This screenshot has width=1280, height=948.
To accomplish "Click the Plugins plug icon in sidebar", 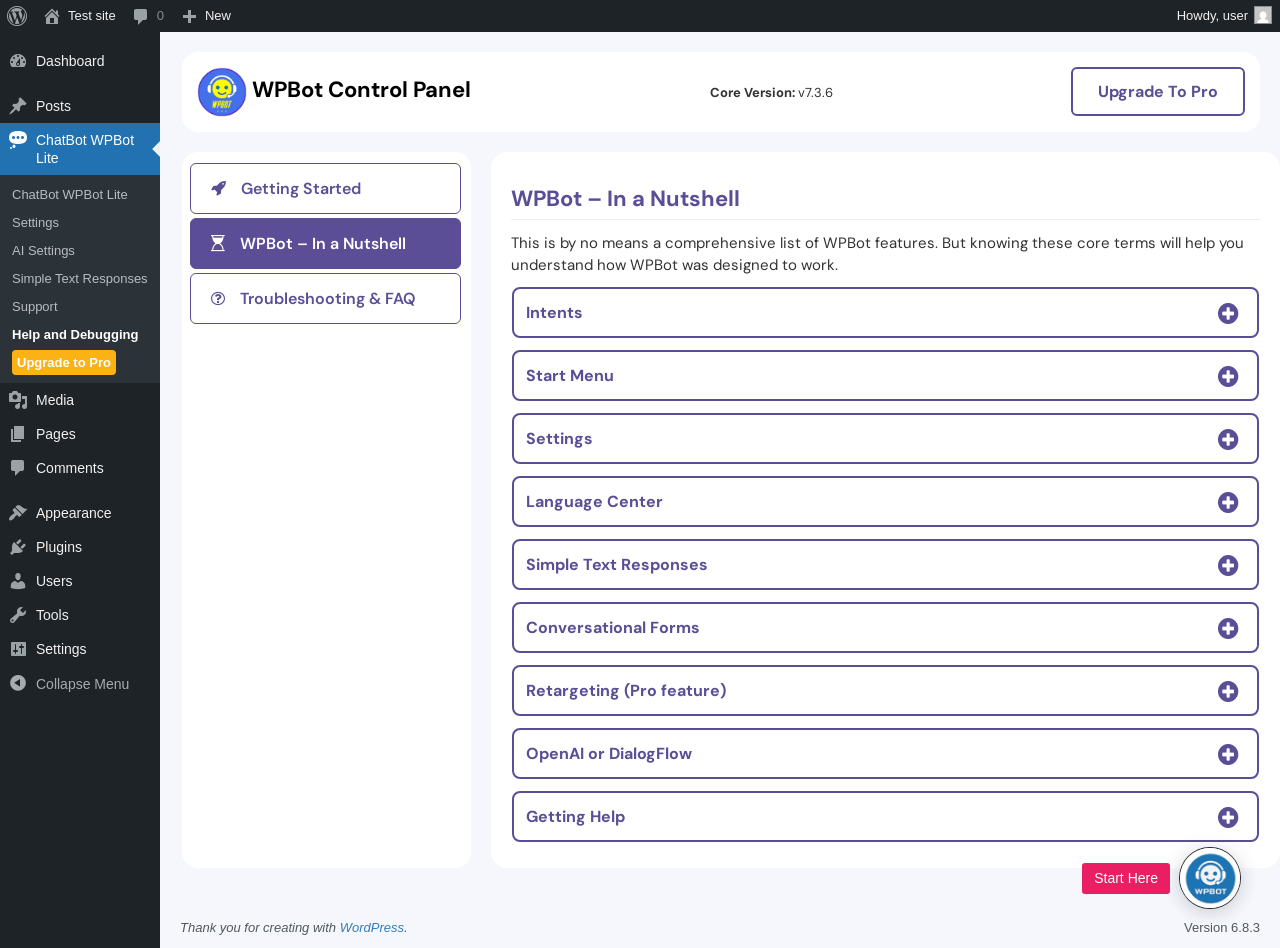I will (x=18, y=547).
